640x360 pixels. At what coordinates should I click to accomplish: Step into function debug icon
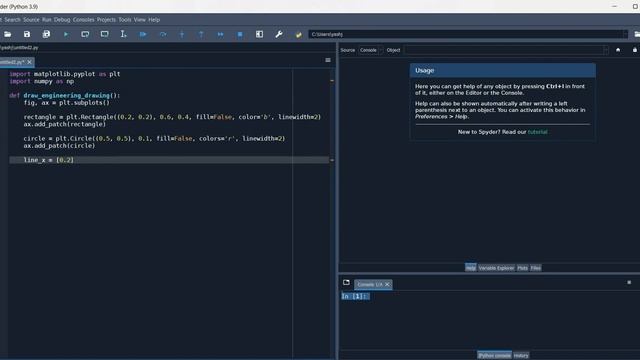point(182,34)
